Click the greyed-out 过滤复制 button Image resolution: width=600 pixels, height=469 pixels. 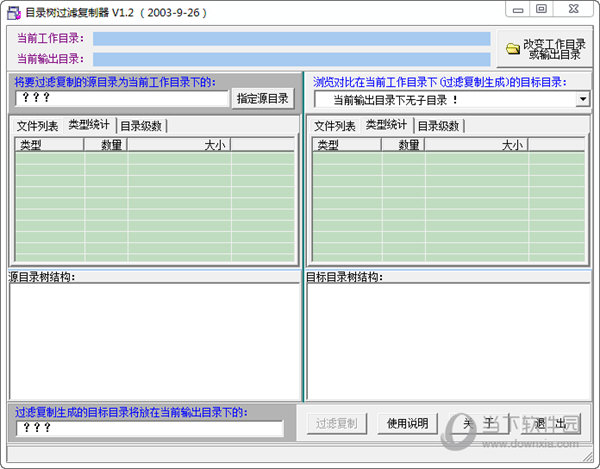click(x=337, y=423)
